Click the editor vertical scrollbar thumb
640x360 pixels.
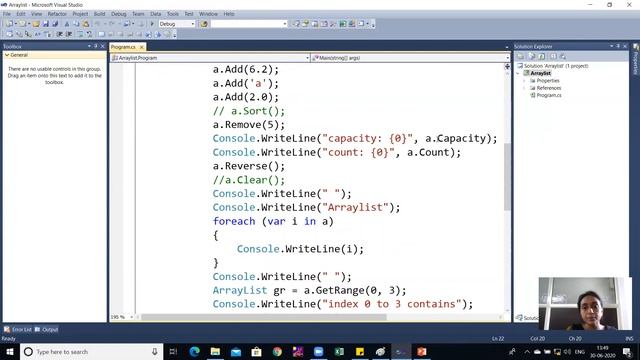[507, 176]
